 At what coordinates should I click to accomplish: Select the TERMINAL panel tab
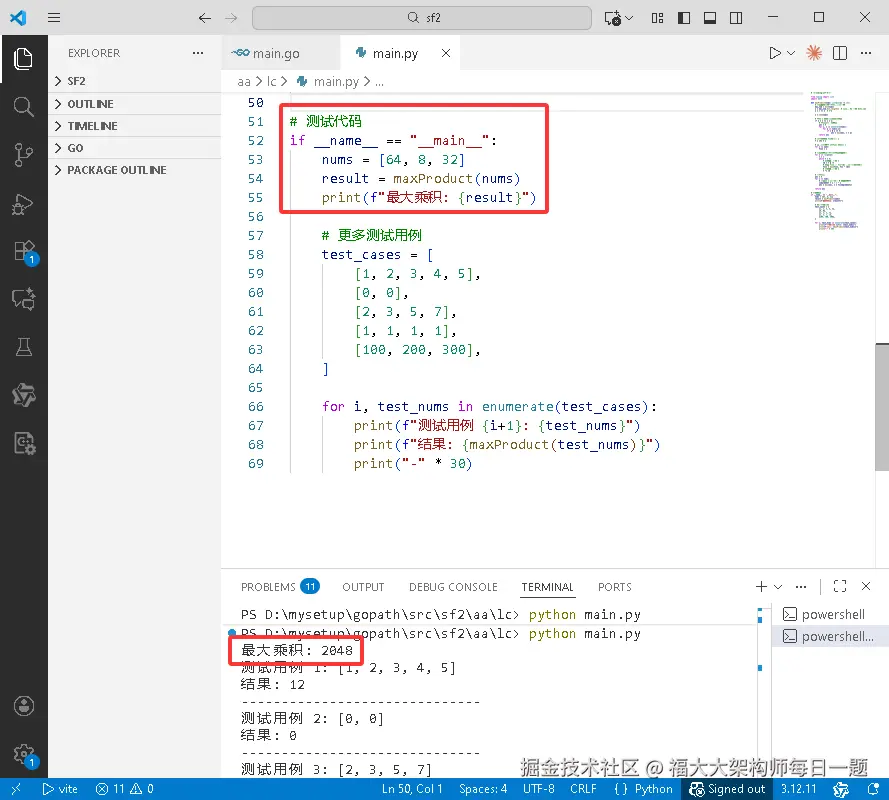pyautogui.click(x=547, y=587)
